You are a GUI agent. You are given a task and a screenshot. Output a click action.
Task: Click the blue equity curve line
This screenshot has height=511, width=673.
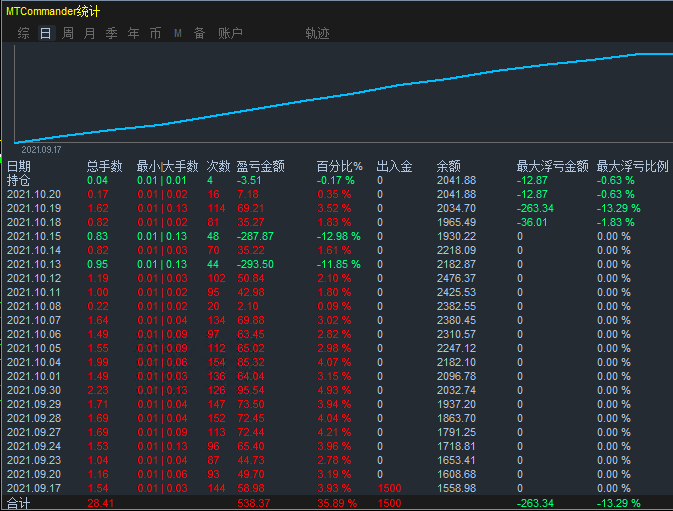click(x=343, y=95)
